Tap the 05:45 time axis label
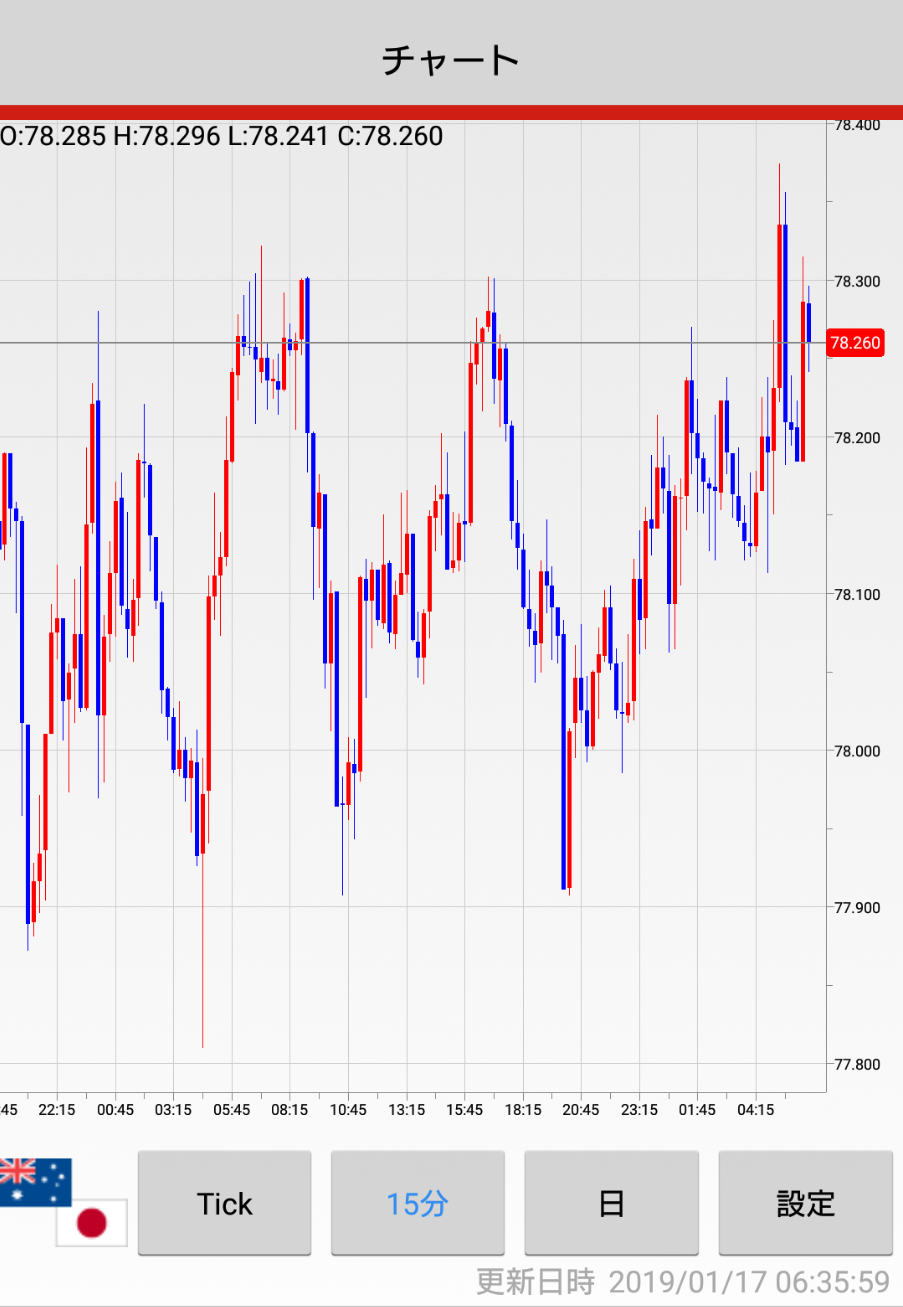The height and width of the screenshot is (1307, 903). coord(231,1110)
